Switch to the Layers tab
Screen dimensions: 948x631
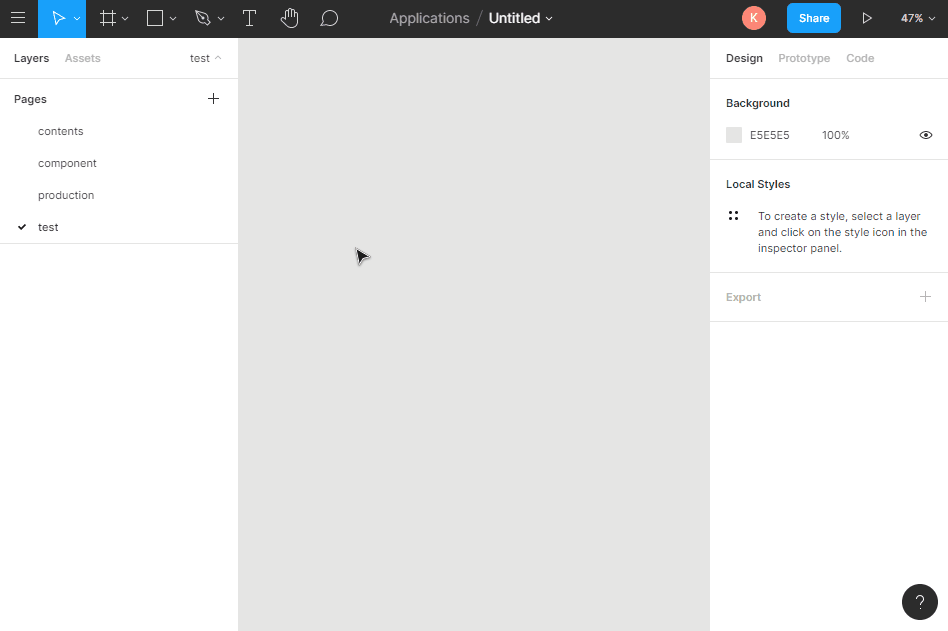[x=31, y=58]
